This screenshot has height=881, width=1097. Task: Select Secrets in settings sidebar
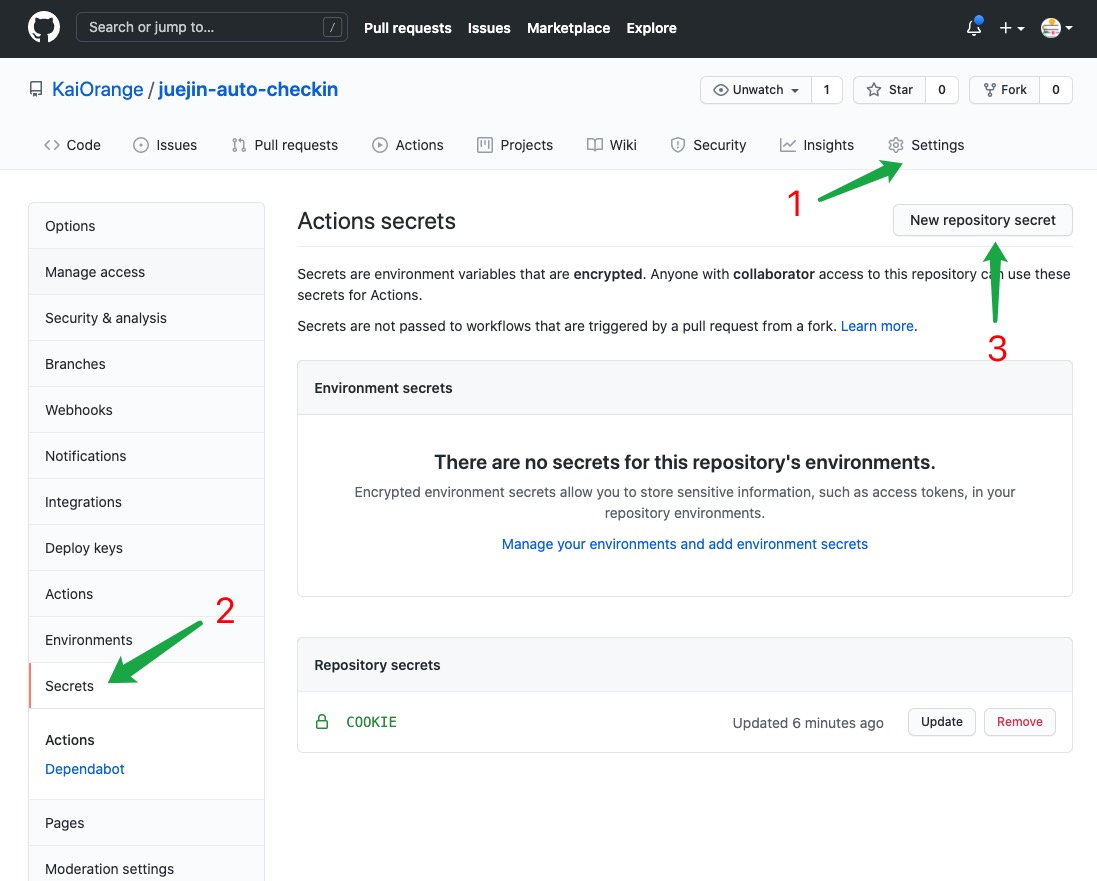(146, 686)
